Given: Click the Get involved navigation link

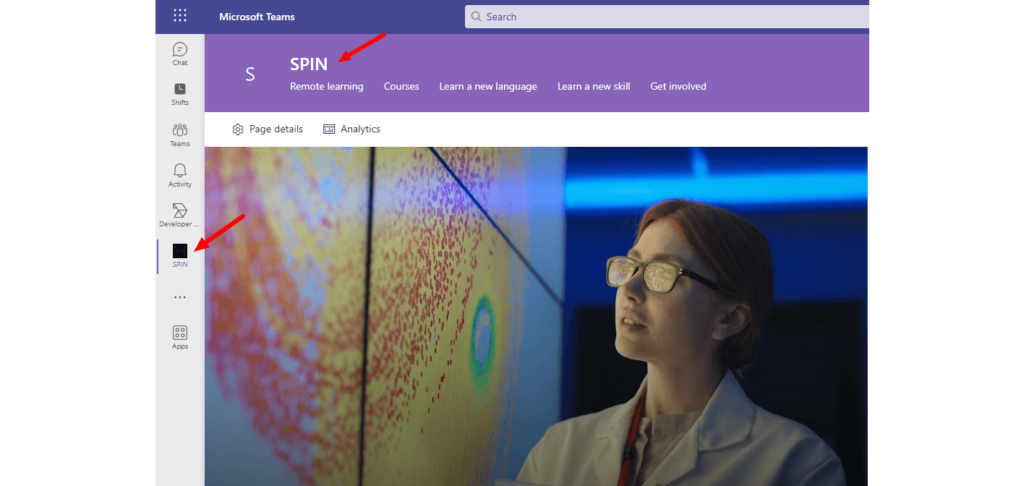Looking at the screenshot, I should pos(678,87).
